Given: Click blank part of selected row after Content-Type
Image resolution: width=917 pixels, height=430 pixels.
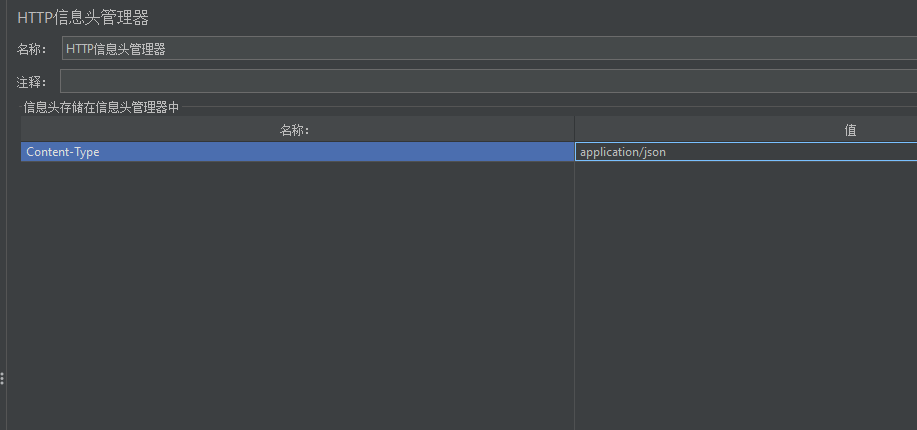Looking at the screenshot, I should point(350,152).
